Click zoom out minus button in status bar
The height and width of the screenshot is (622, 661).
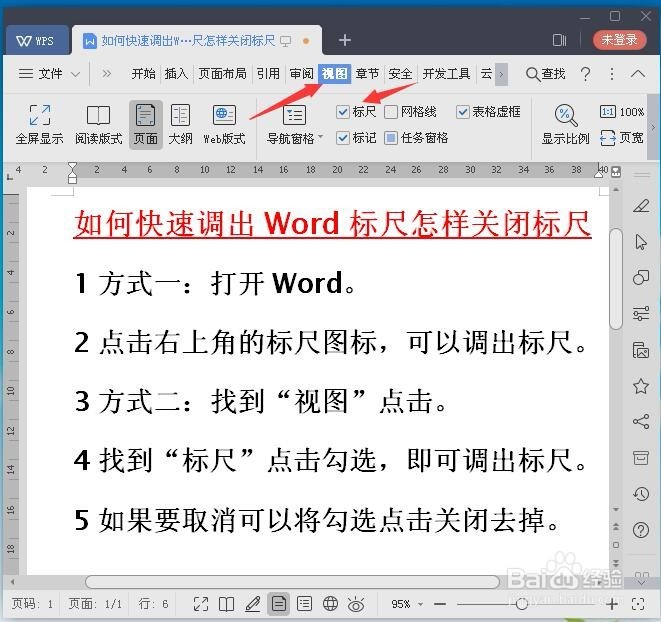tap(440, 604)
